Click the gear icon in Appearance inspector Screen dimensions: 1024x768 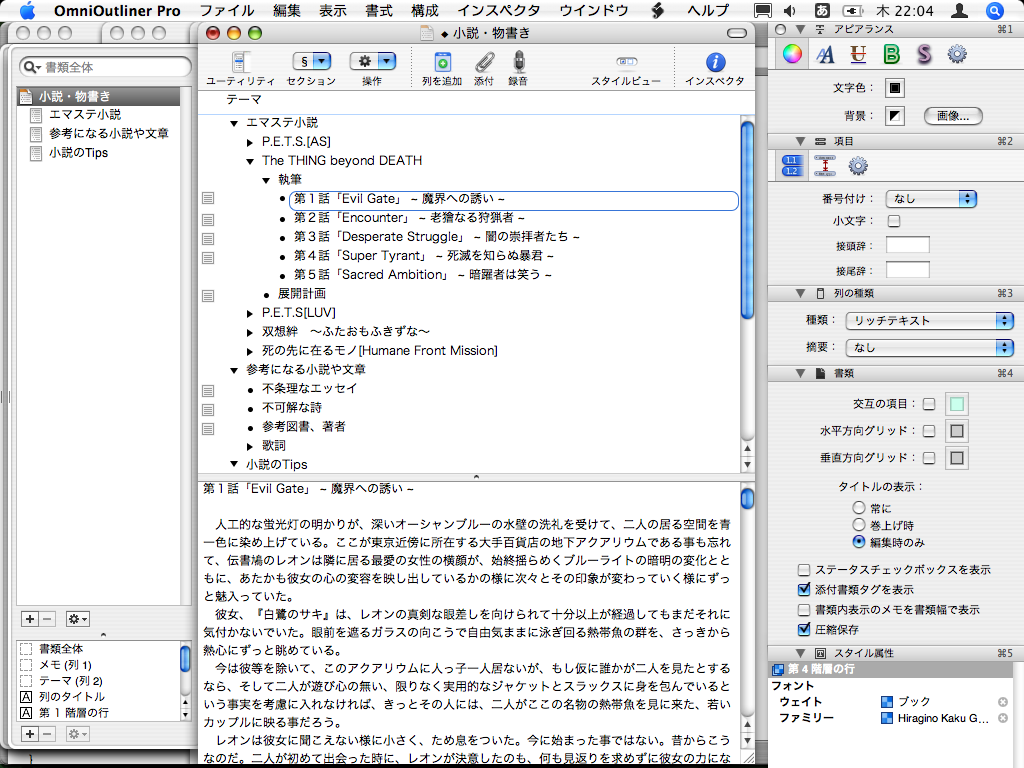click(x=957, y=54)
